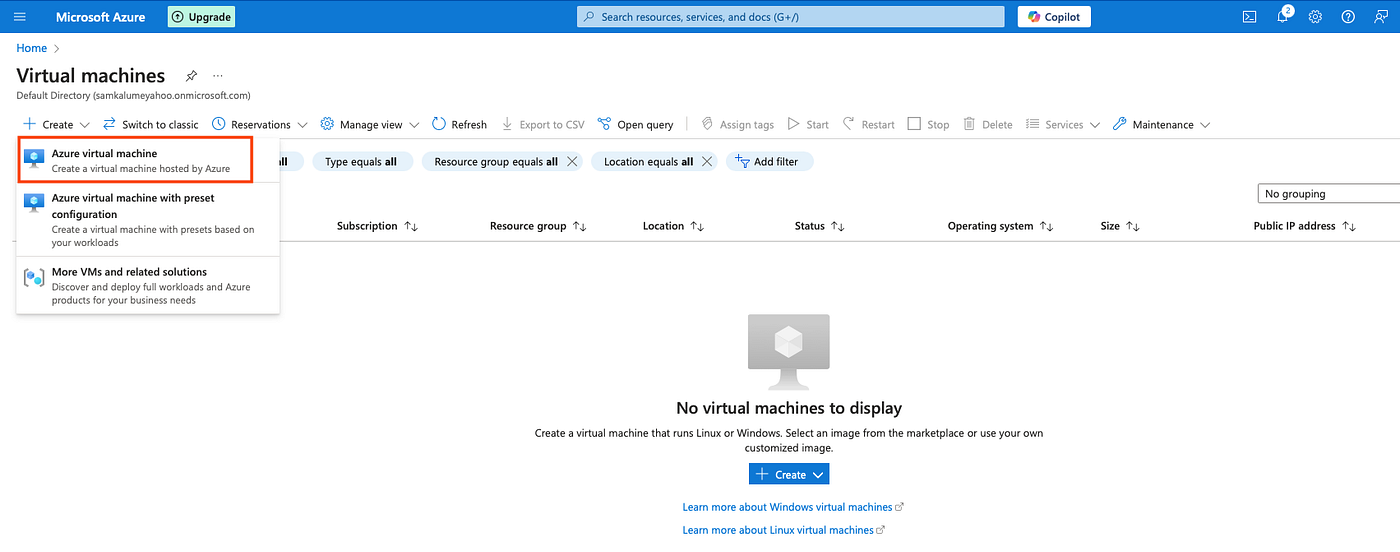Click Open query
1400x552 pixels.
[x=635, y=125]
